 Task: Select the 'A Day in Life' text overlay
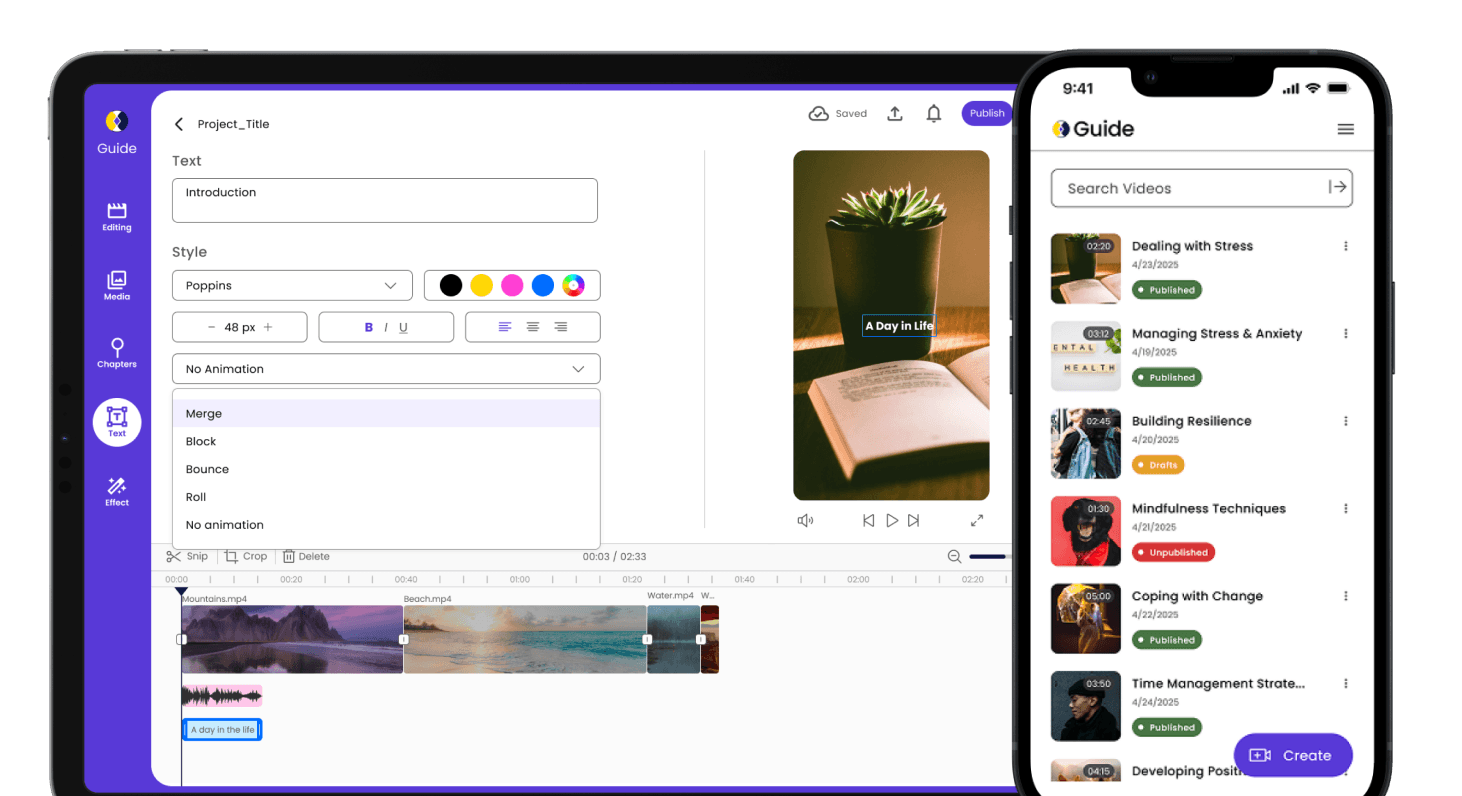[899, 326]
